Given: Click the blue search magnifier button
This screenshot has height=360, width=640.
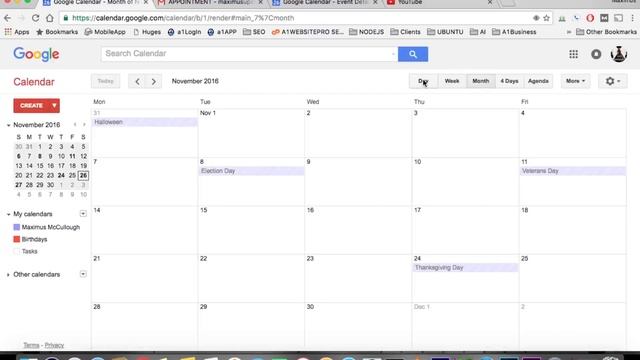Looking at the screenshot, I should 413,54.
